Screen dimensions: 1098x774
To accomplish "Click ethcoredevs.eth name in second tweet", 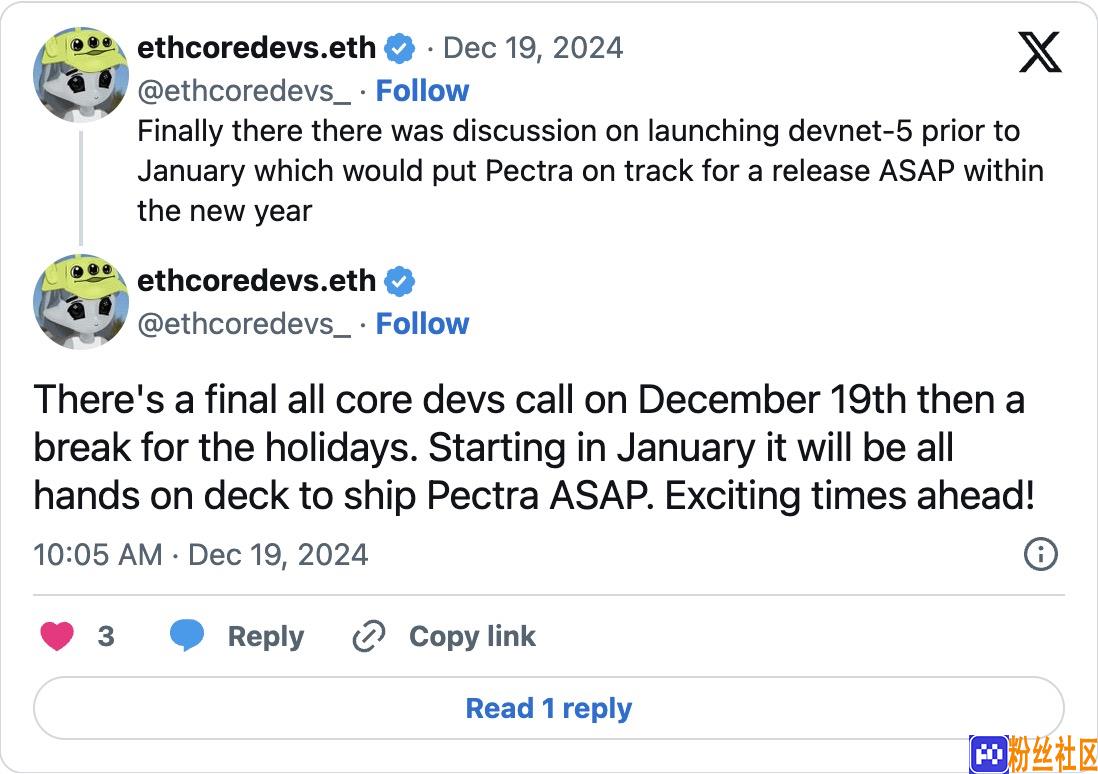I will [x=256, y=281].
